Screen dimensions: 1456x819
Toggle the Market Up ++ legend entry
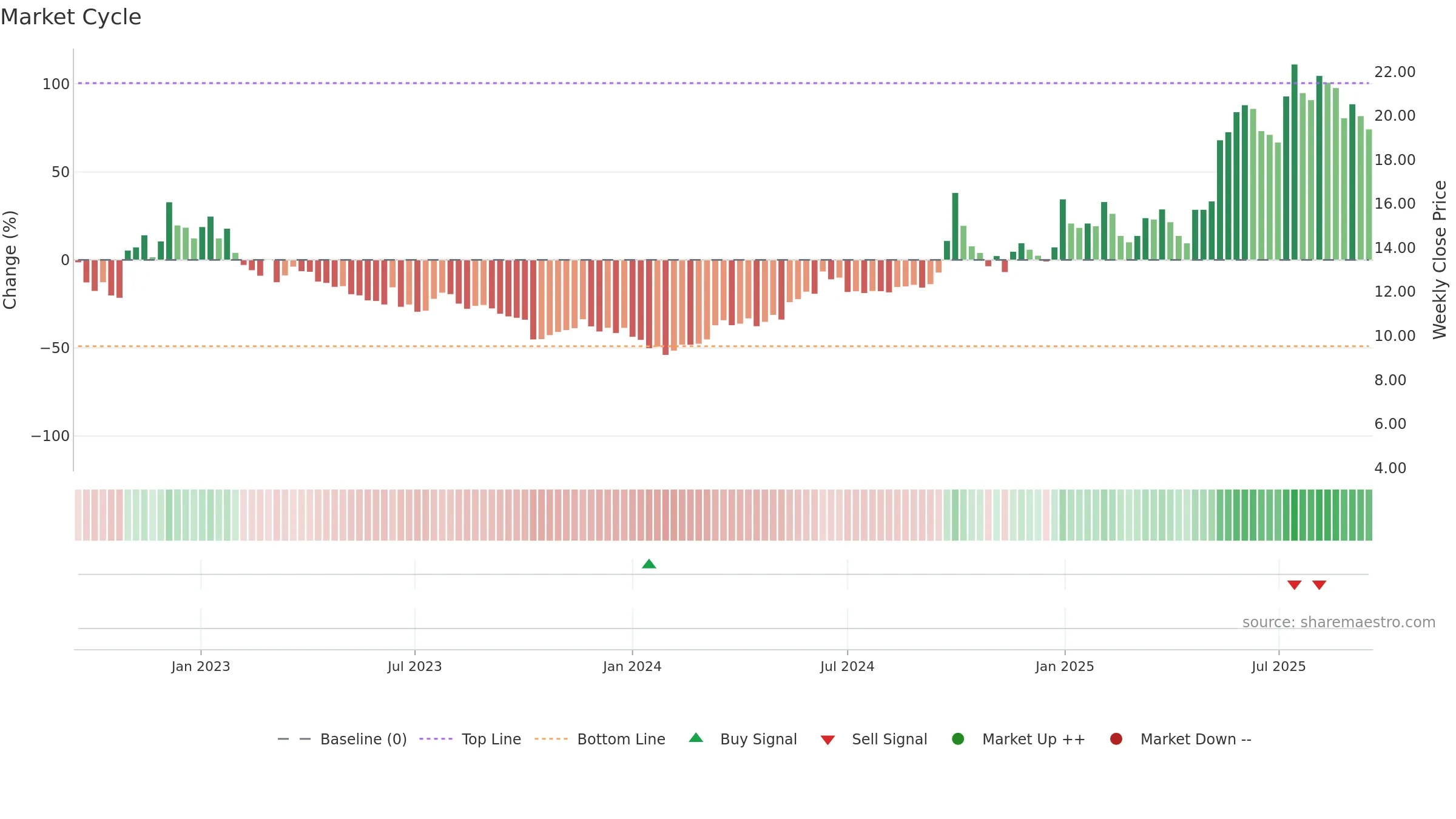1019,739
